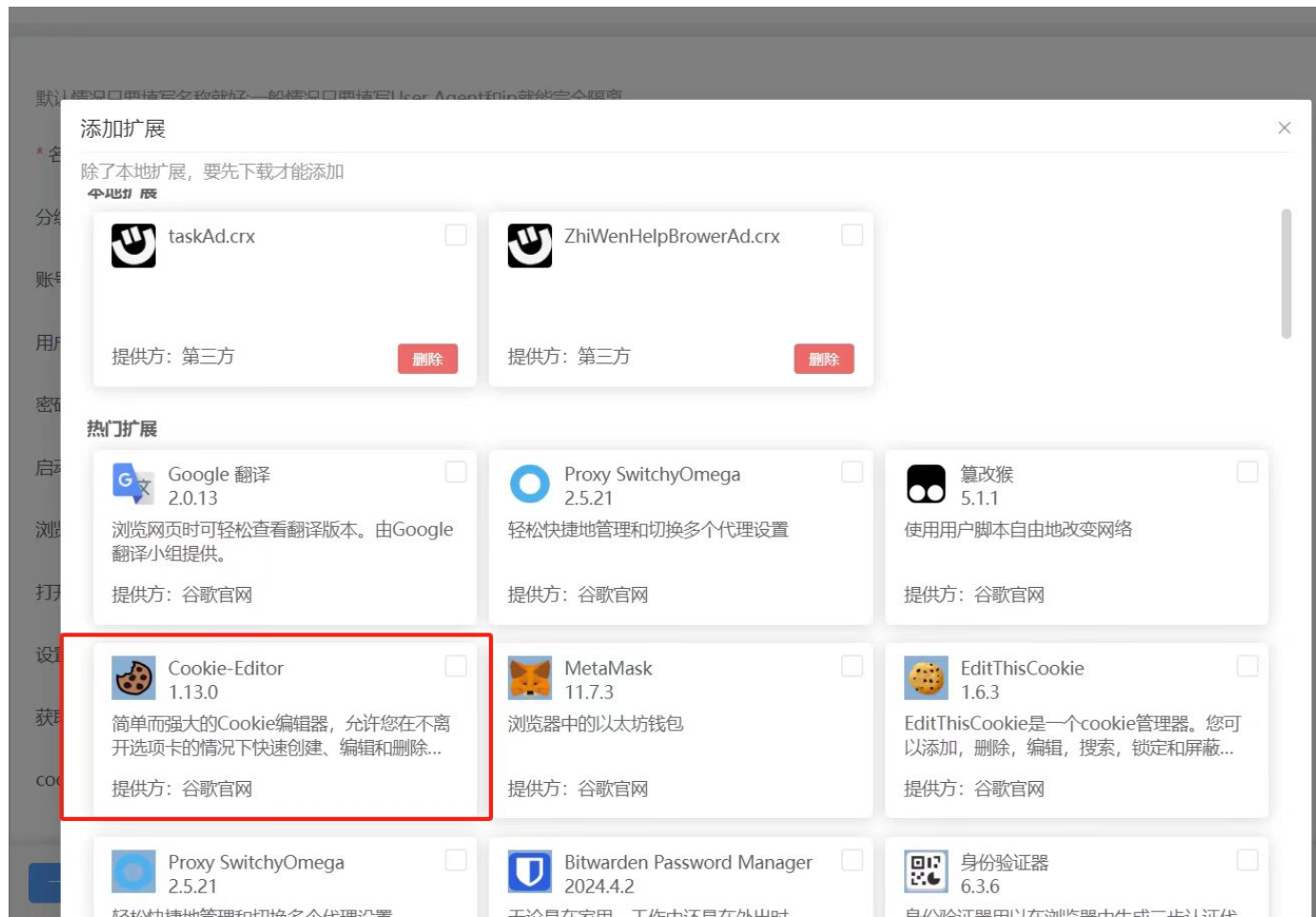Close the 添加扩展 dialog
The width and height of the screenshot is (1316, 917).
1285,127
